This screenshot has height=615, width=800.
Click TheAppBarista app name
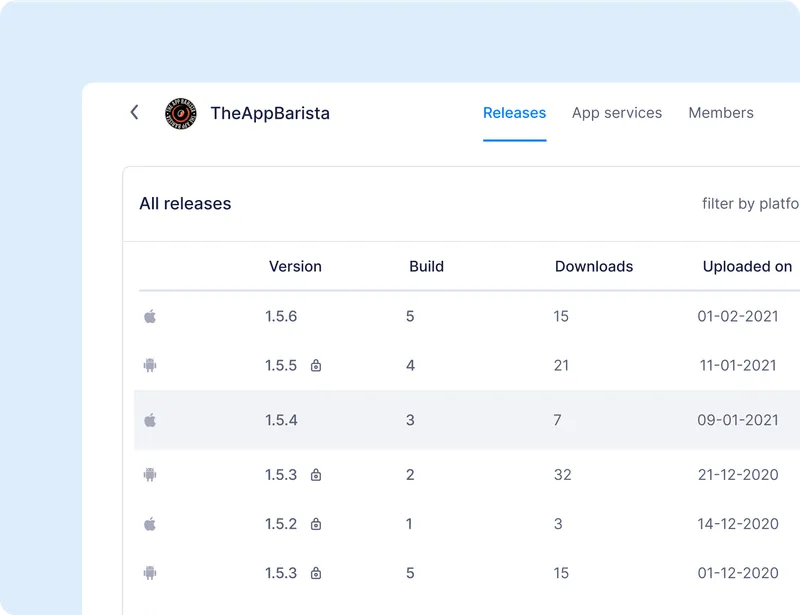click(x=270, y=113)
